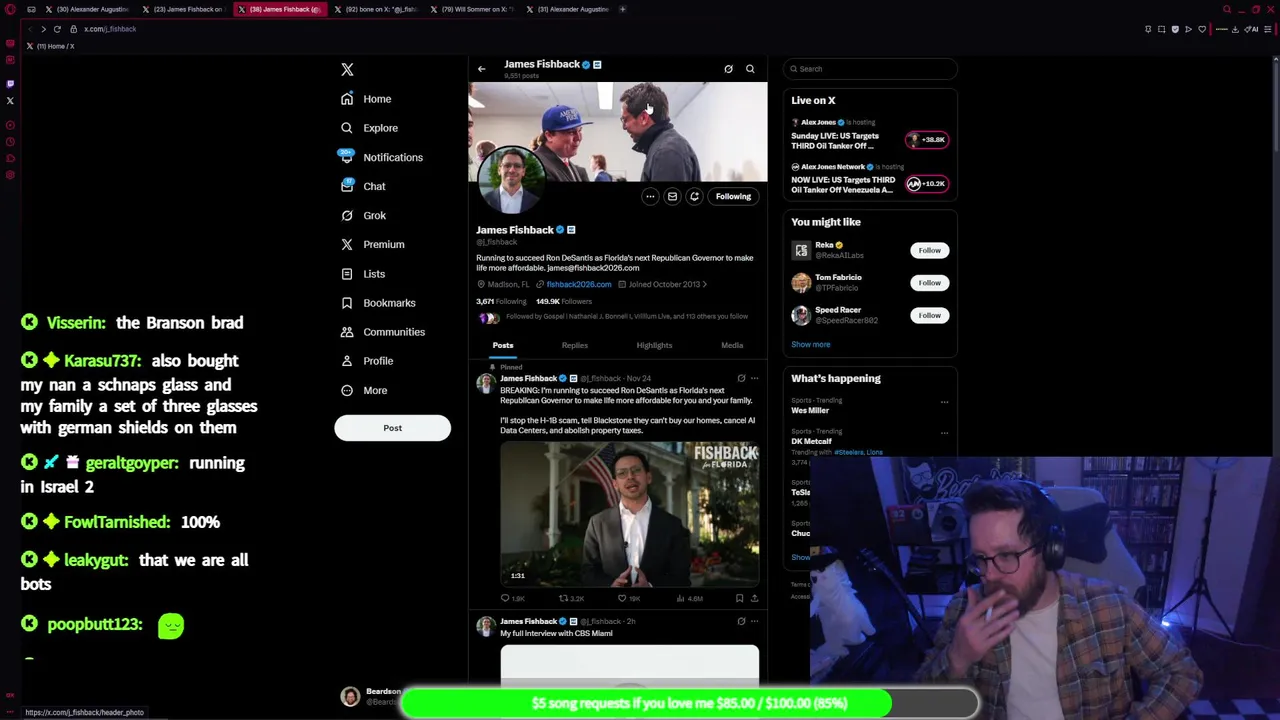Open the Wes Miller trending topic
Viewport: 1280px width, 720px height.
[x=810, y=410]
